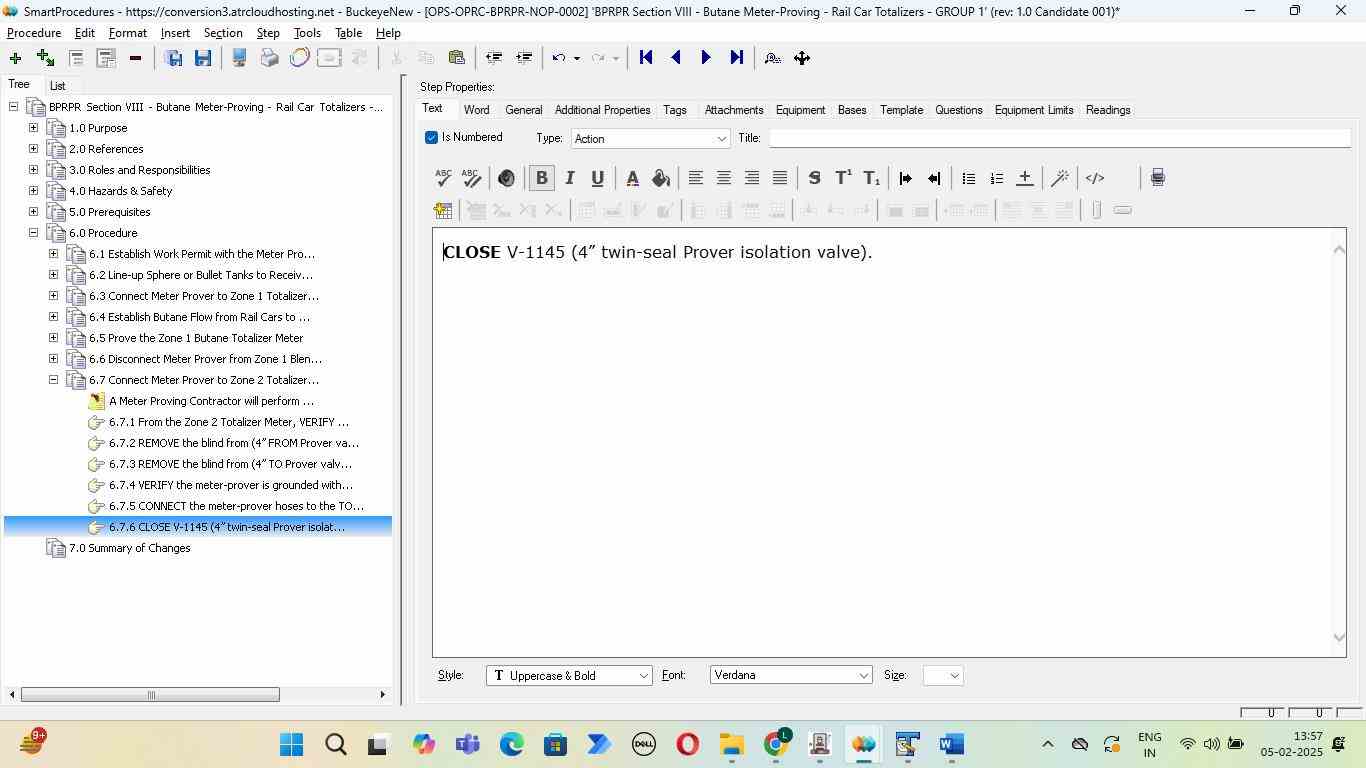This screenshot has width=1366, height=768.
Task: Uncheck the Is Numbered checkbox
Action: coord(432,138)
